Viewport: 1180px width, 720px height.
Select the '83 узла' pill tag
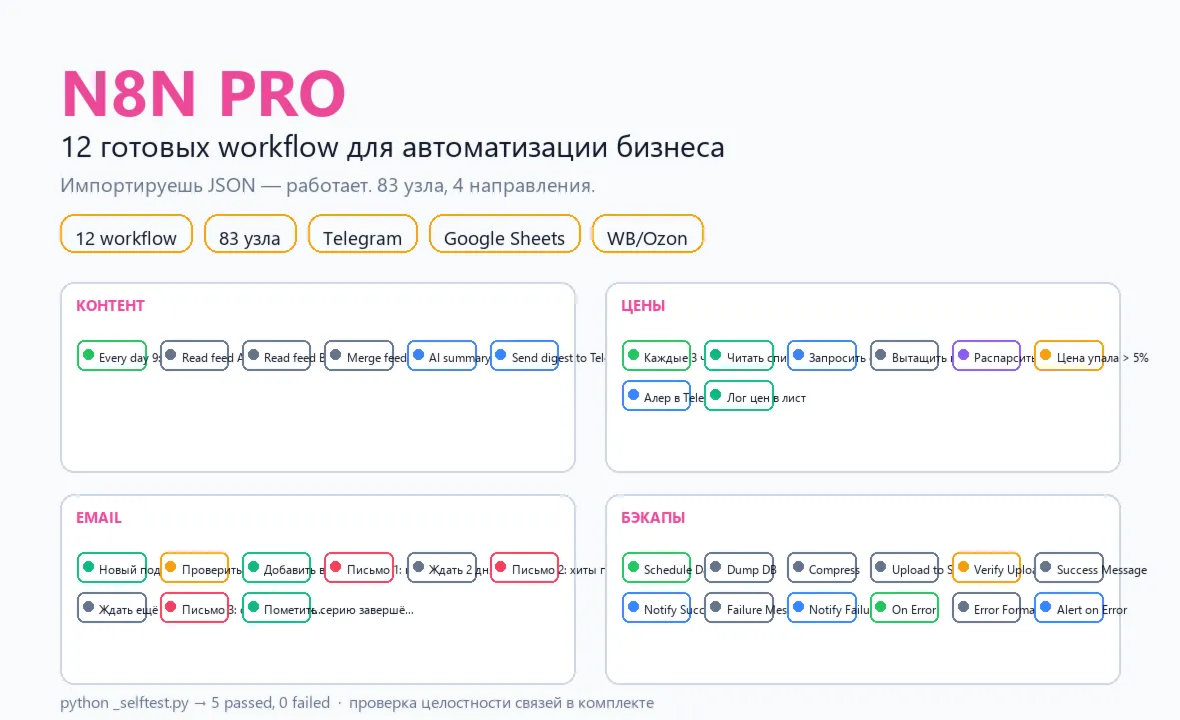coord(250,234)
